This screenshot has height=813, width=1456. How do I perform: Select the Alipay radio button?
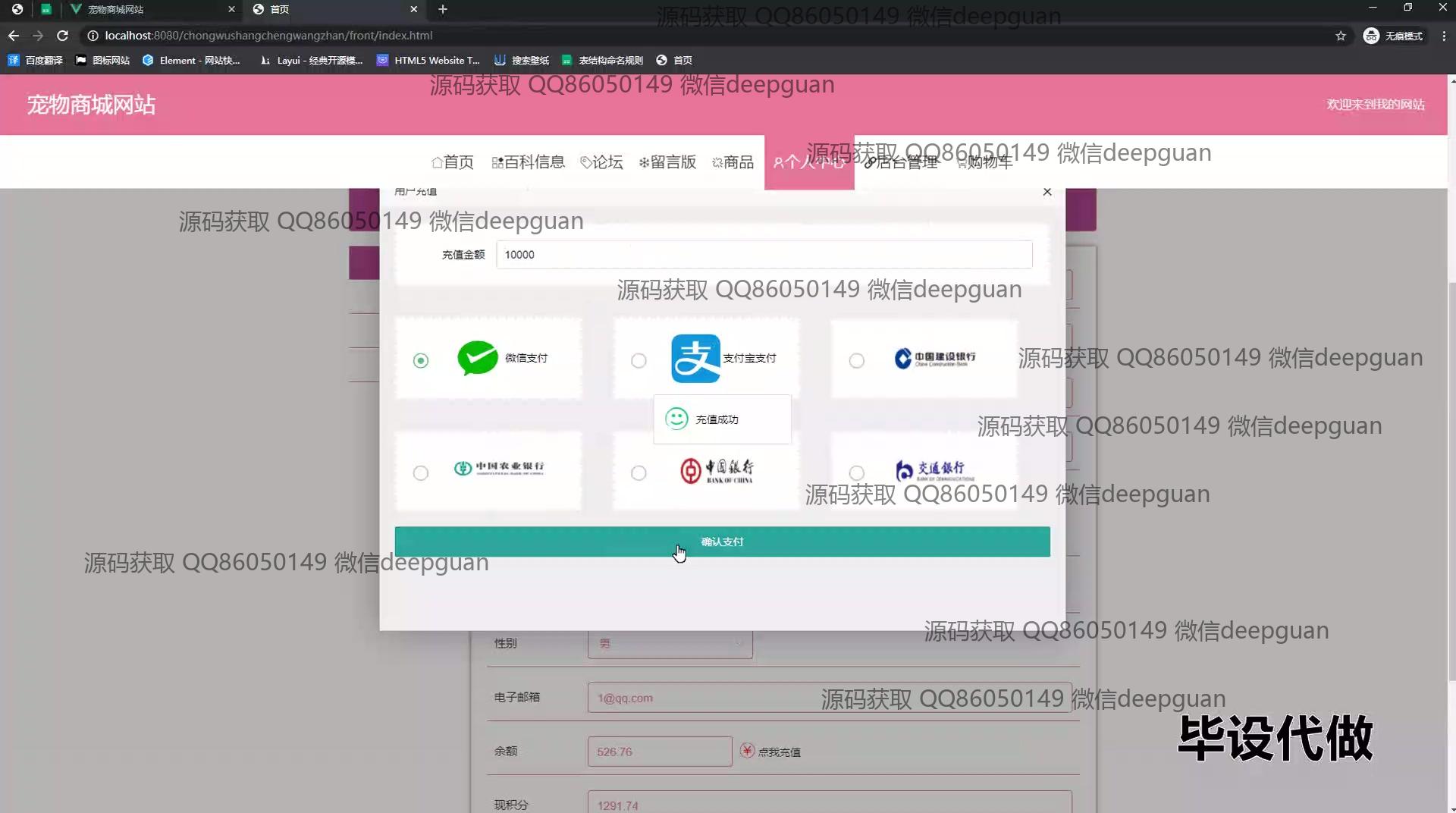[x=639, y=360]
